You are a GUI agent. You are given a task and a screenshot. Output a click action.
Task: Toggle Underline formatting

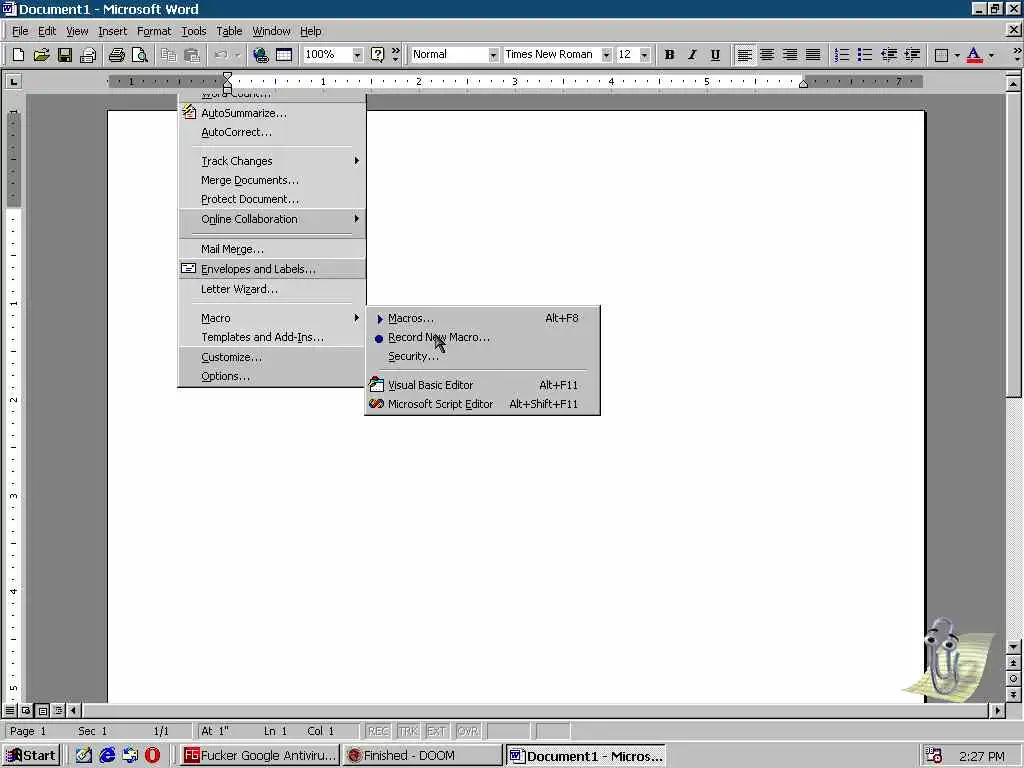point(715,55)
